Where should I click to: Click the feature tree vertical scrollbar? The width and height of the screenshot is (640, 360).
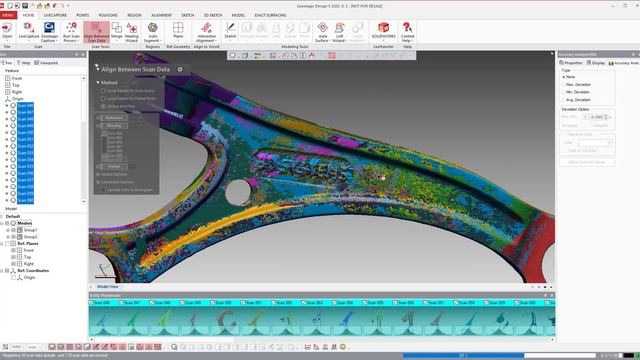coord(84,140)
